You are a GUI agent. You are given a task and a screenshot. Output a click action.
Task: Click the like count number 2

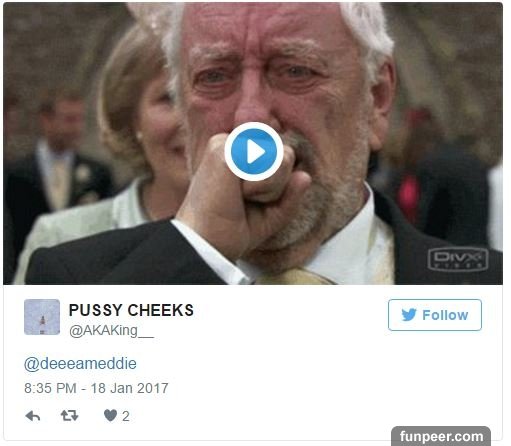click(x=126, y=416)
